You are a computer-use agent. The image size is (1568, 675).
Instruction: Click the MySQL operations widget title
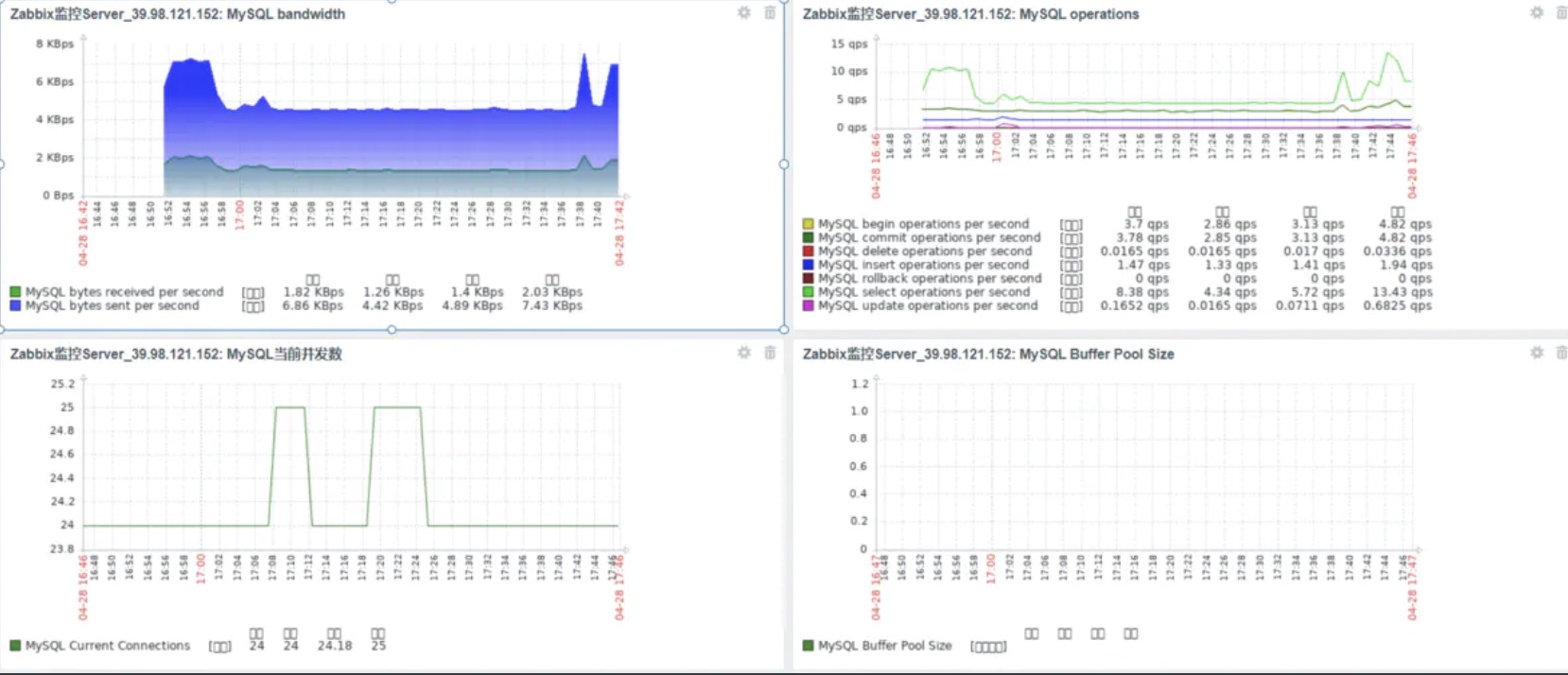click(x=970, y=14)
